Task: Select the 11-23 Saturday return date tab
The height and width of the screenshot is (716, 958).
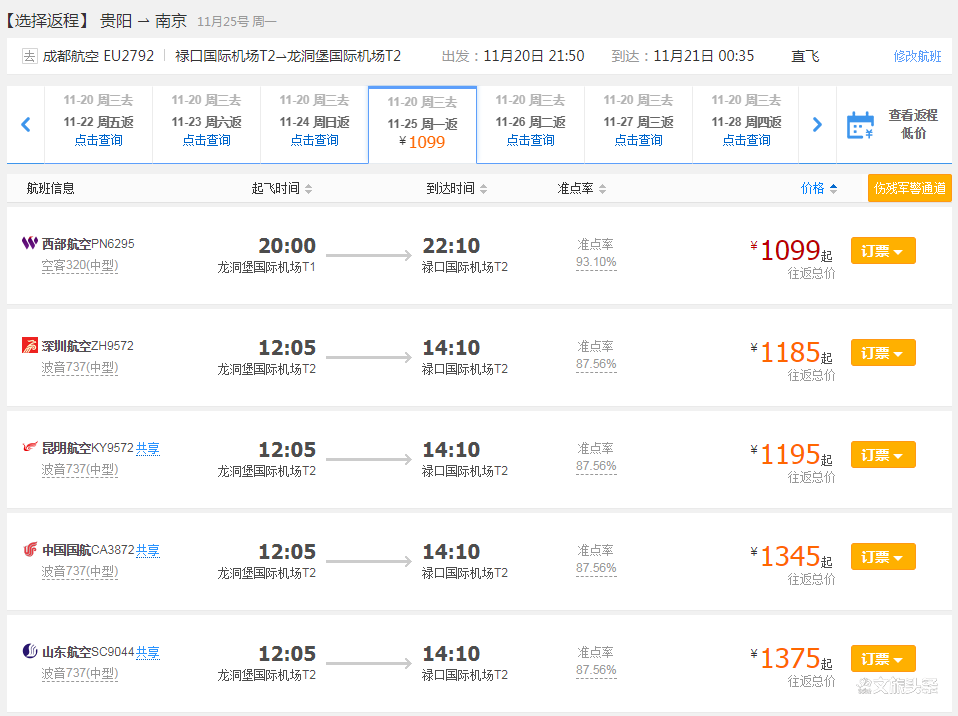Action: point(207,125)
